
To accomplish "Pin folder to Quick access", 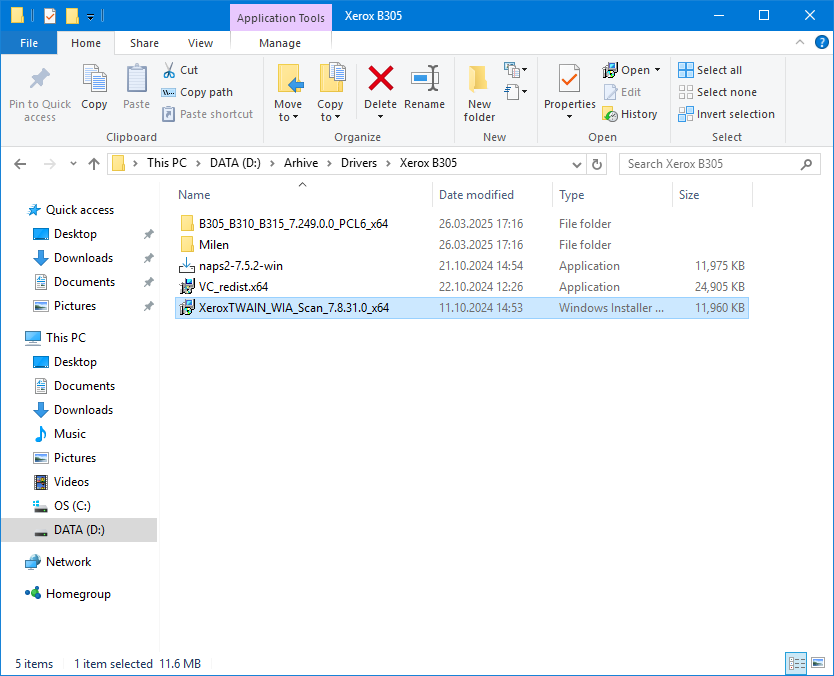I will pyautogui.click(x=40, y=94).
